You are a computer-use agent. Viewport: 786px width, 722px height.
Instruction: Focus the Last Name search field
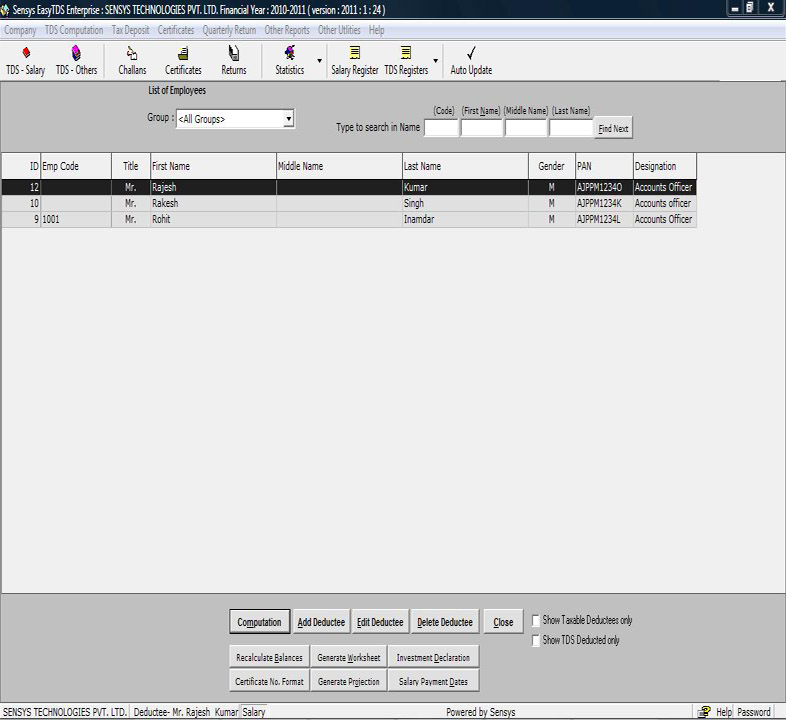[571, 128]
